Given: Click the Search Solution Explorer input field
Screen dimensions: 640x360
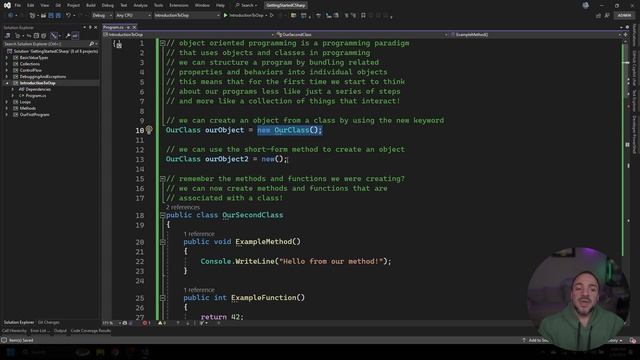Looking at the screenshot, I should pos(45,44).
